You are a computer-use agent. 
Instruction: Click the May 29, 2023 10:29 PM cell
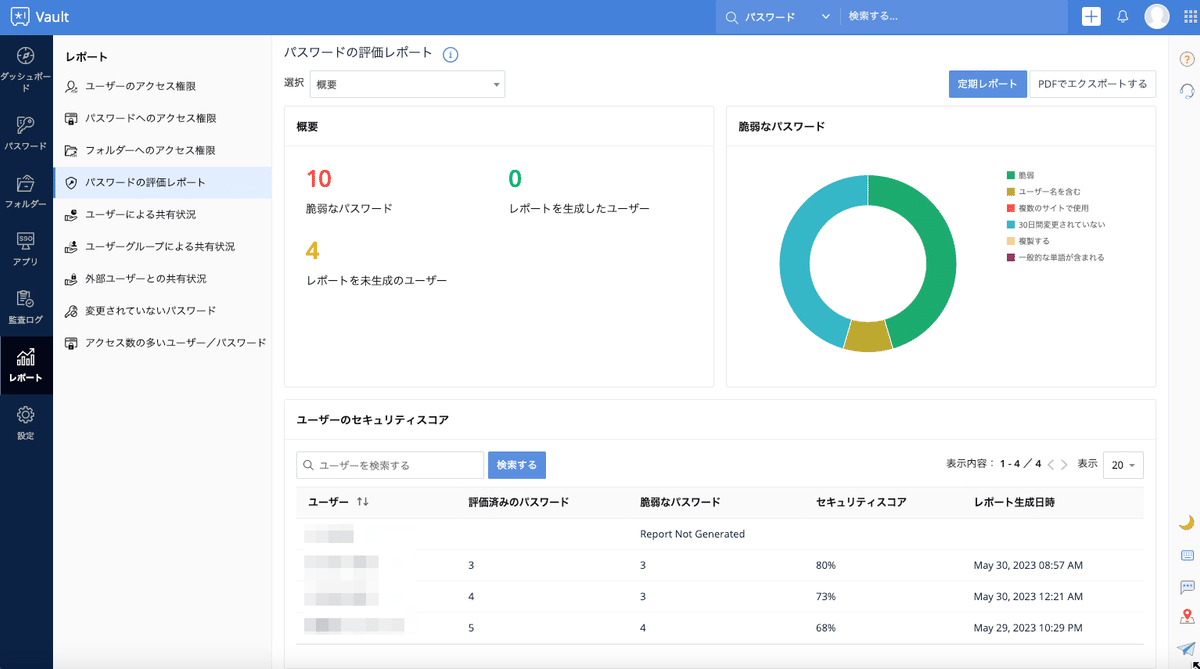(x=1027, y=628)
